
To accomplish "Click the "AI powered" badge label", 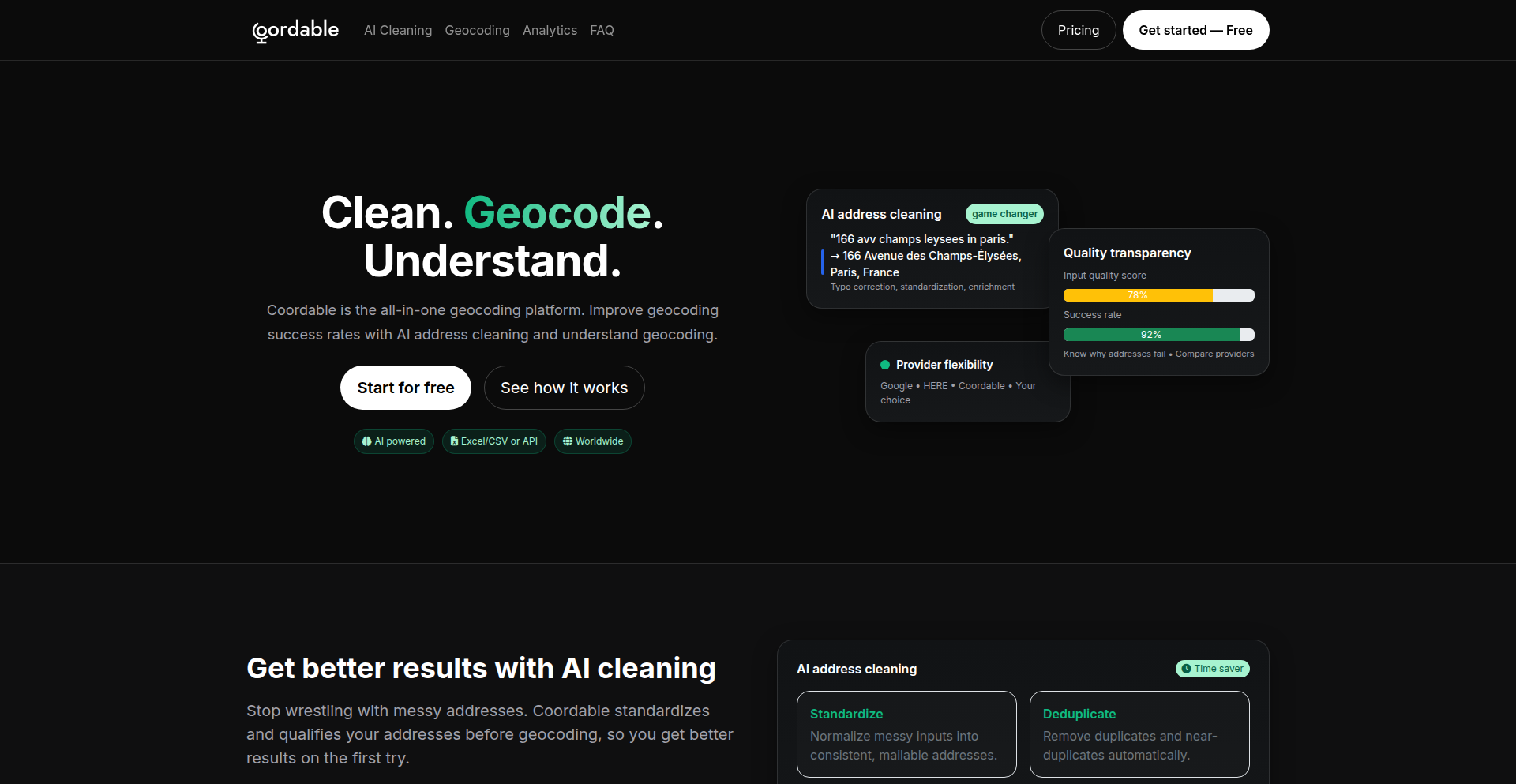I will coord(400,441).
